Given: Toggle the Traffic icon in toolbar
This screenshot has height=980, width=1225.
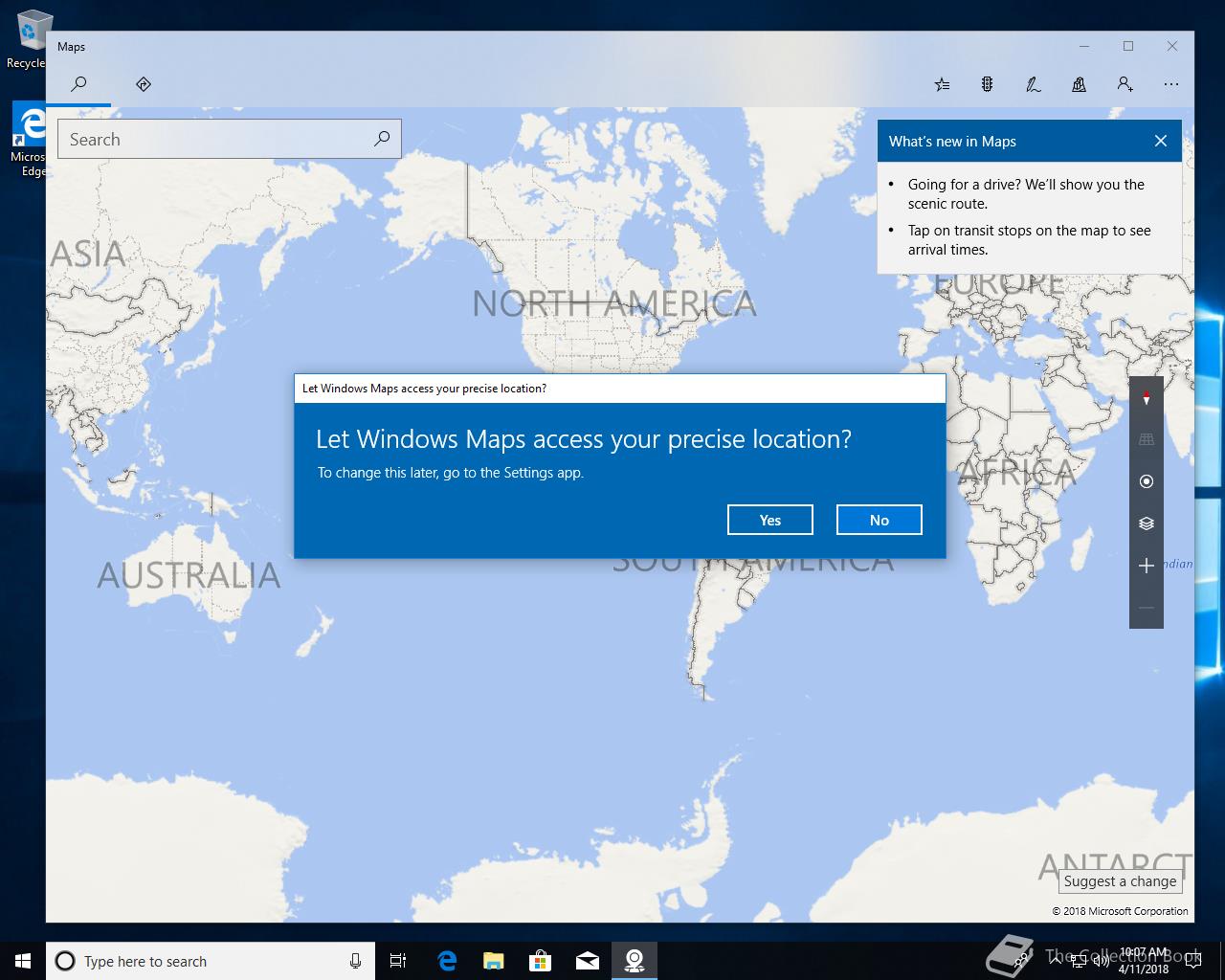Looking at the screenshot, I should coord(988,84).
